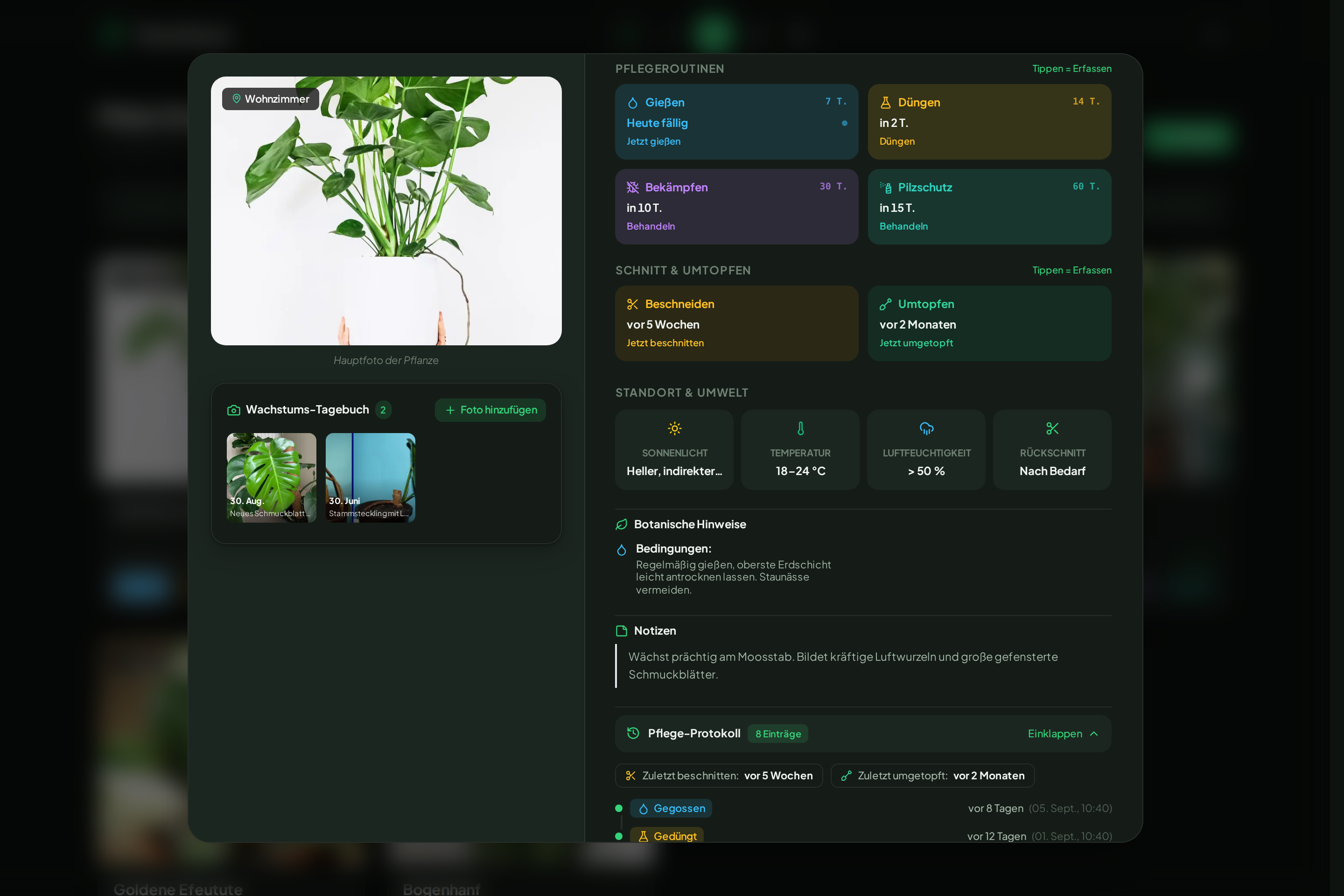
Task: Click the Wohnzimmer location tag
Action: [x=271, y=99]
